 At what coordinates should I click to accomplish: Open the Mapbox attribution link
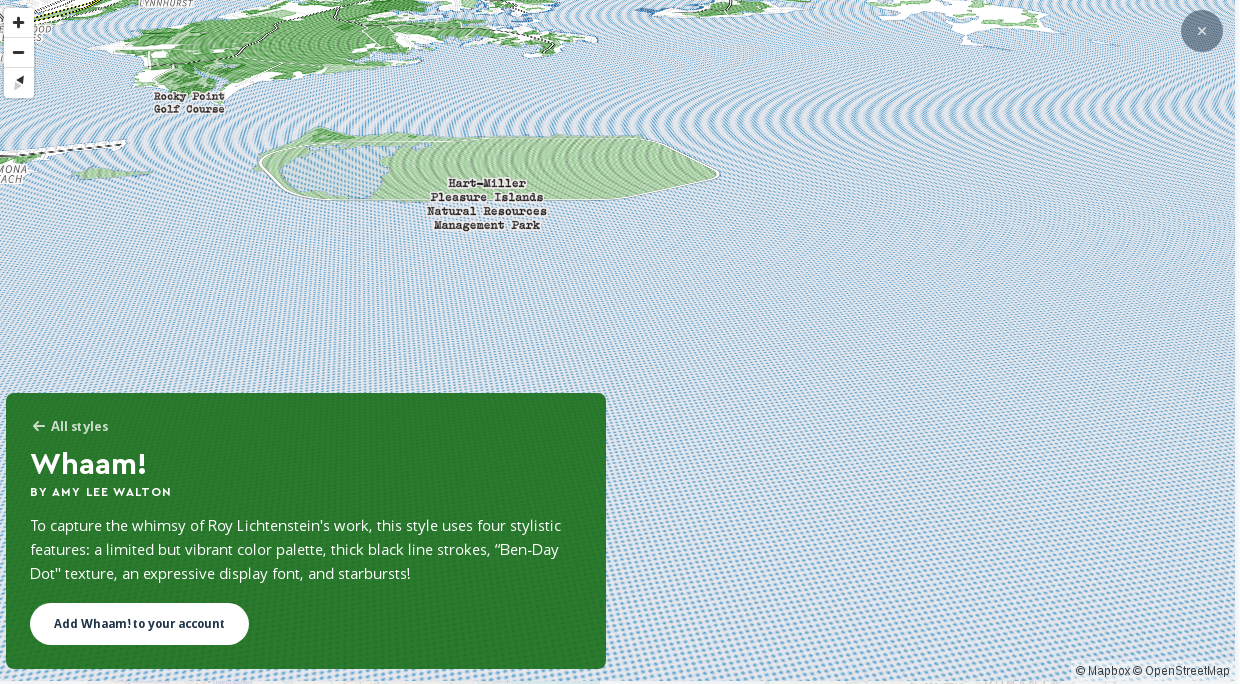1103,671
